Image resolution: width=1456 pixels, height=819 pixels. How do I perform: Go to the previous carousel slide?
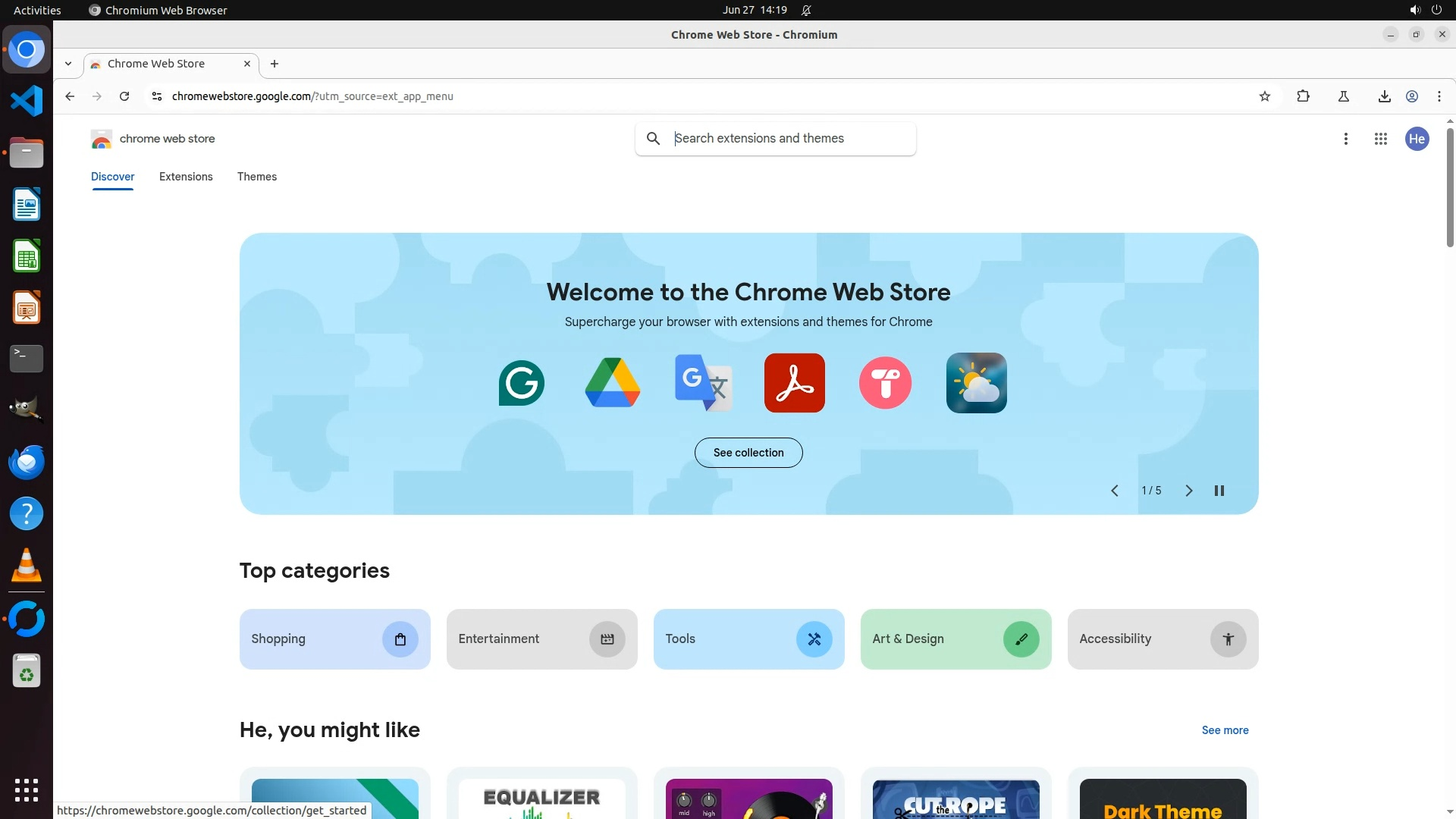click(x=1114, y=491)
